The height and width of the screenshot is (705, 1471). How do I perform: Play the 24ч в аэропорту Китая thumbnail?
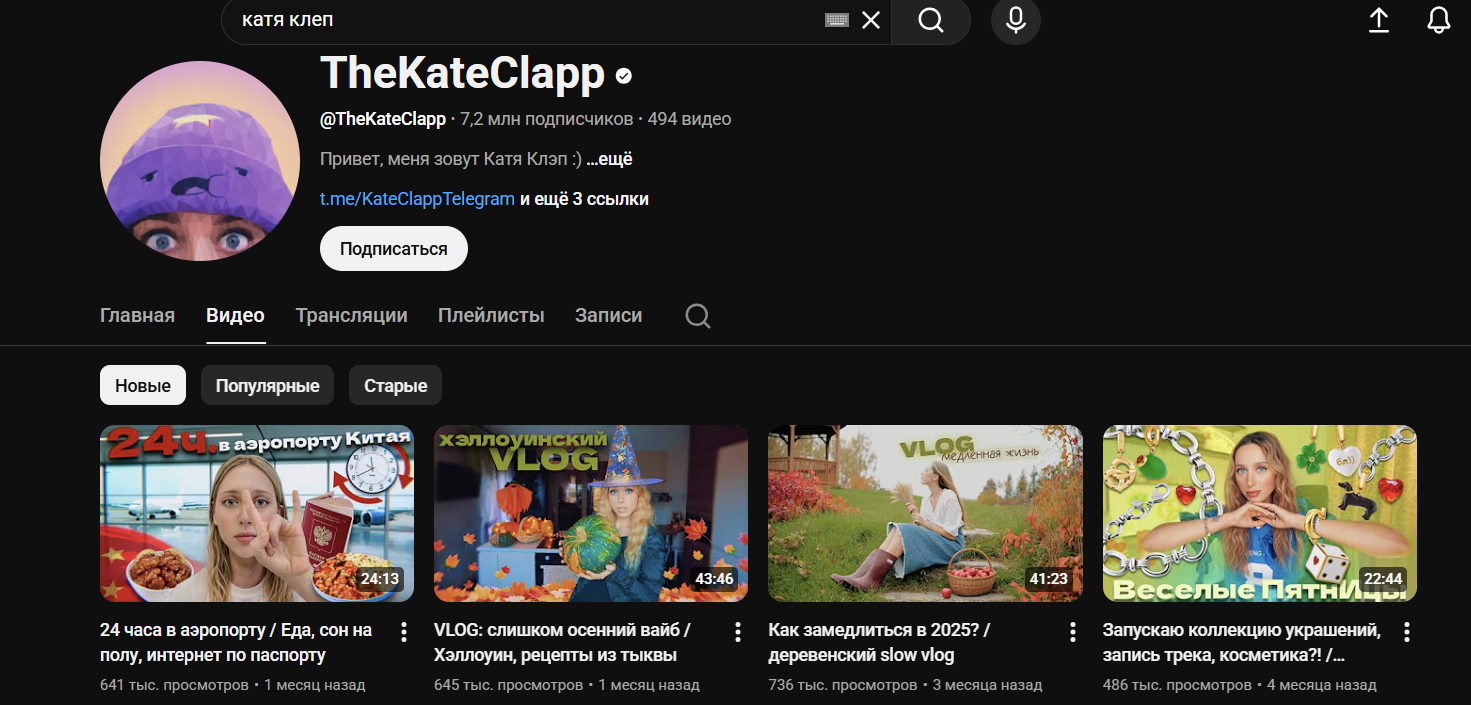[257, 513]
